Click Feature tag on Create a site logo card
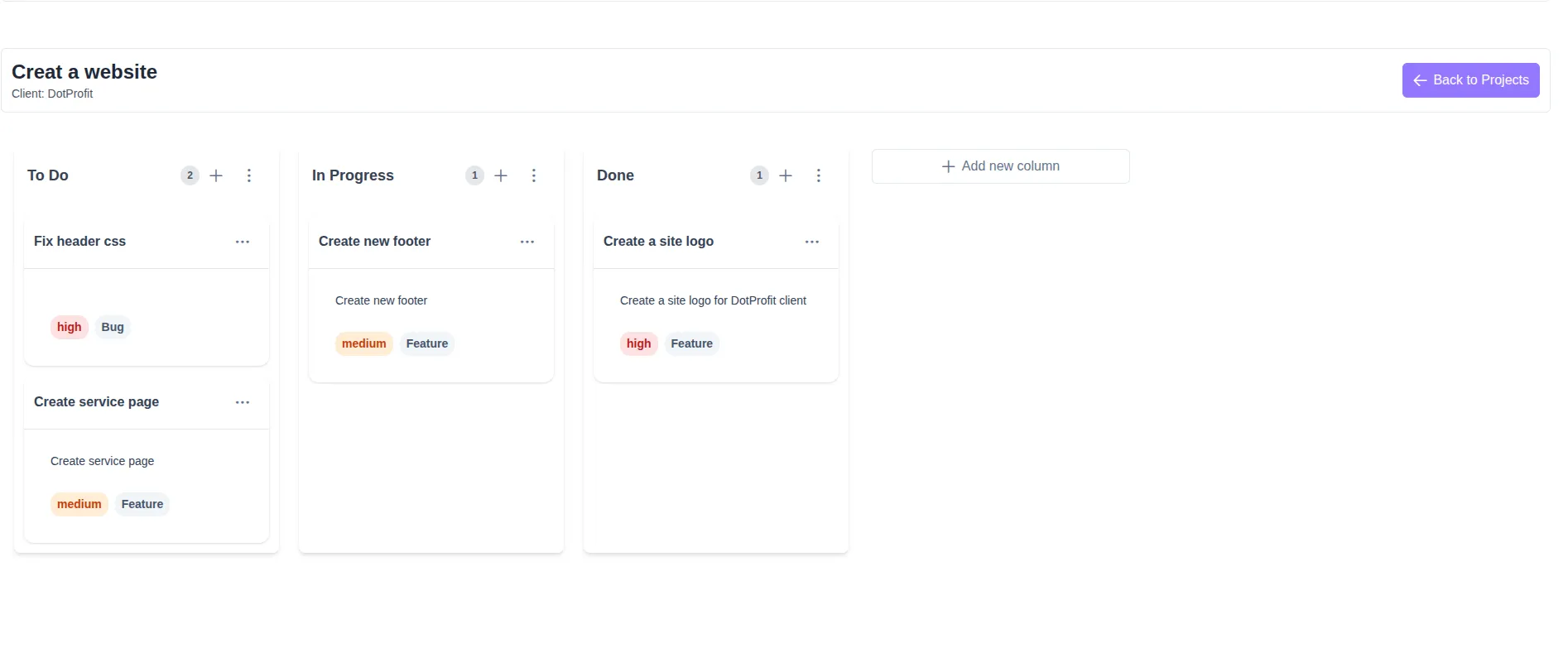This screenshot has height=672, width=1568. coord(692,343)
